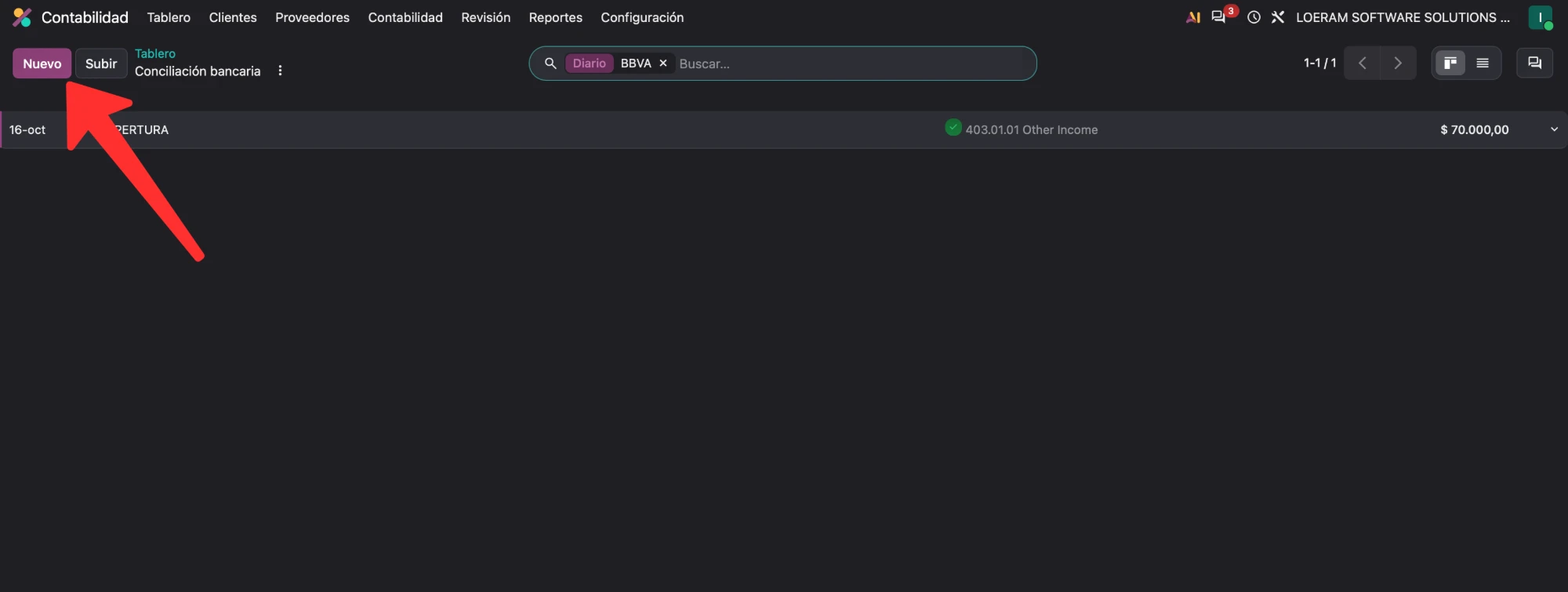Image resolution: width=1568 pixels, height=592 pixels.
Task: Click the Nuevo button
Action: click(42, 64)
